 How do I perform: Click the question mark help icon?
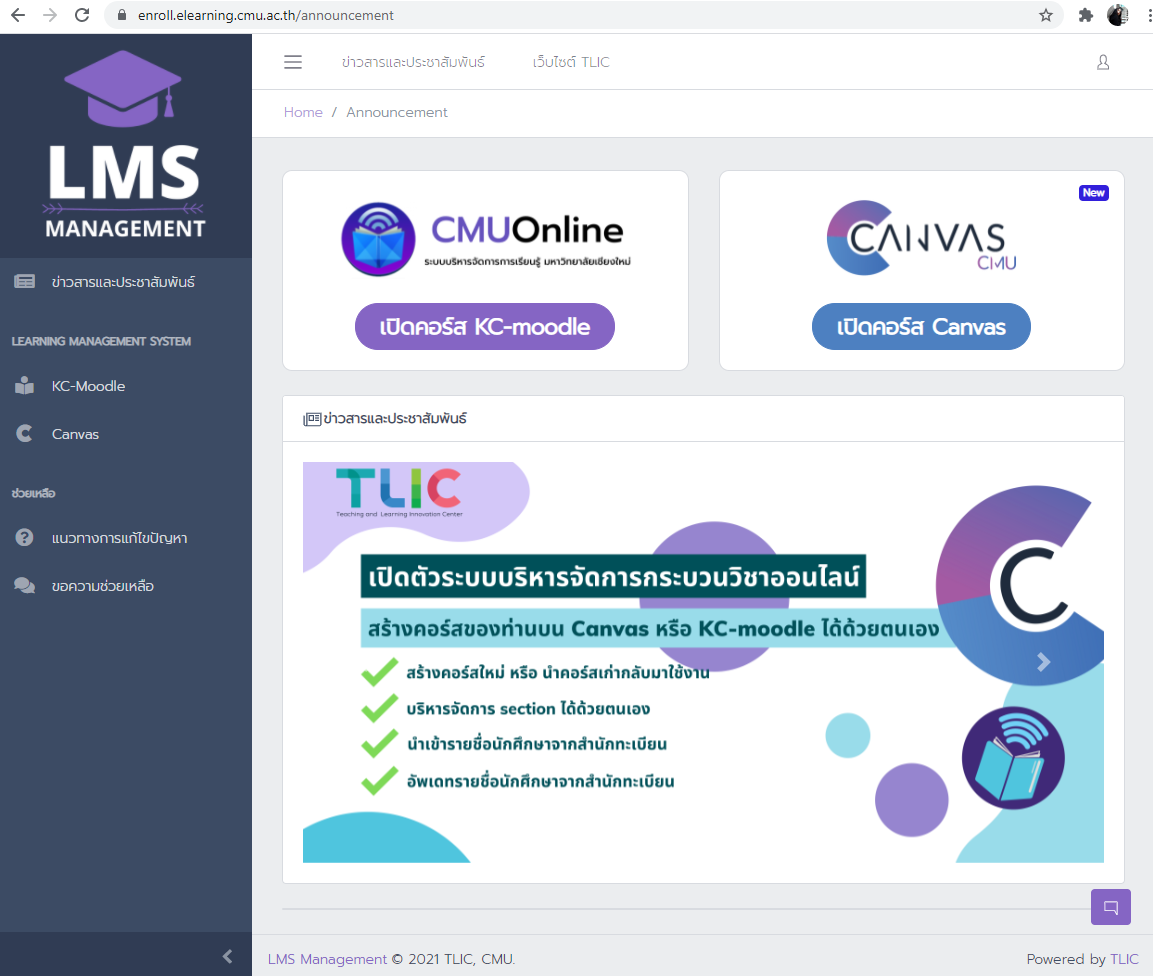(x=24, y=538)
